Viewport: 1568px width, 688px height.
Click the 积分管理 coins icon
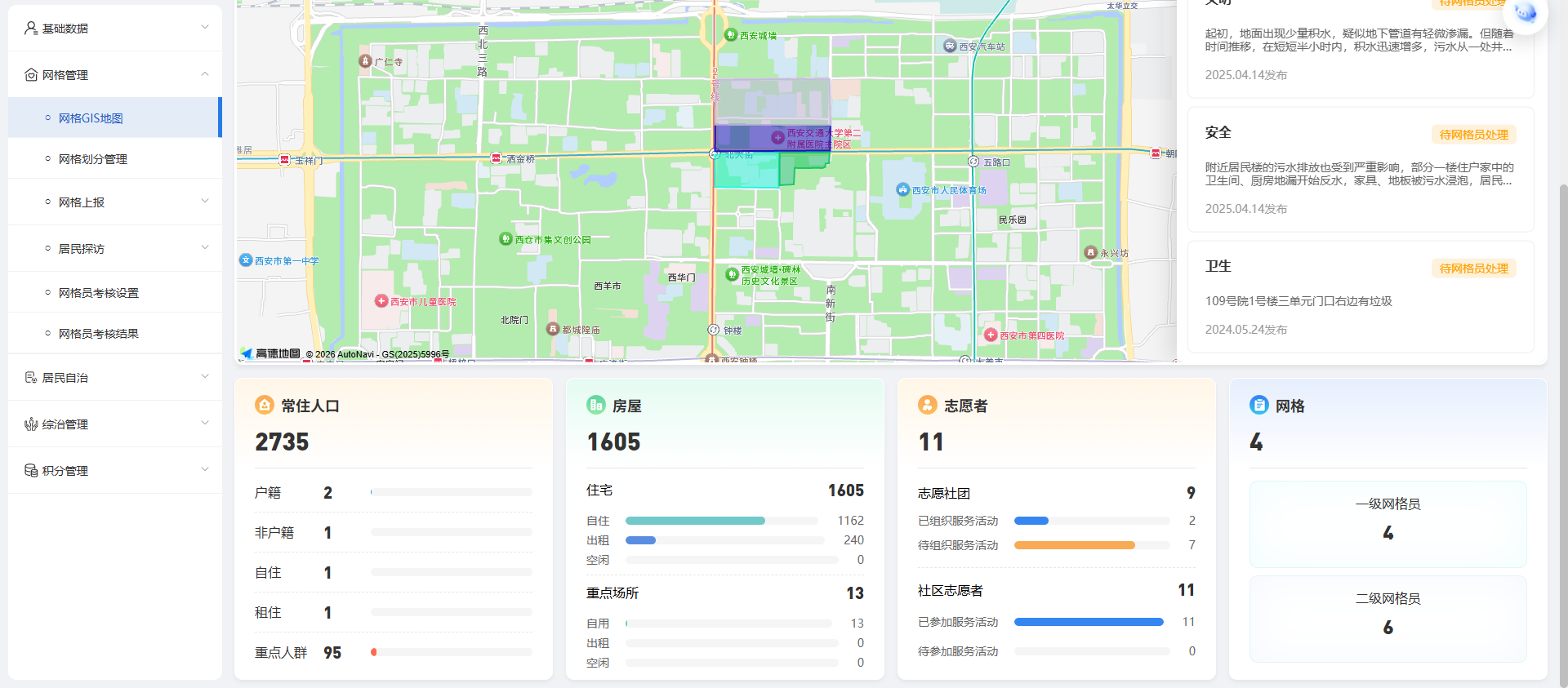(31, 471)
